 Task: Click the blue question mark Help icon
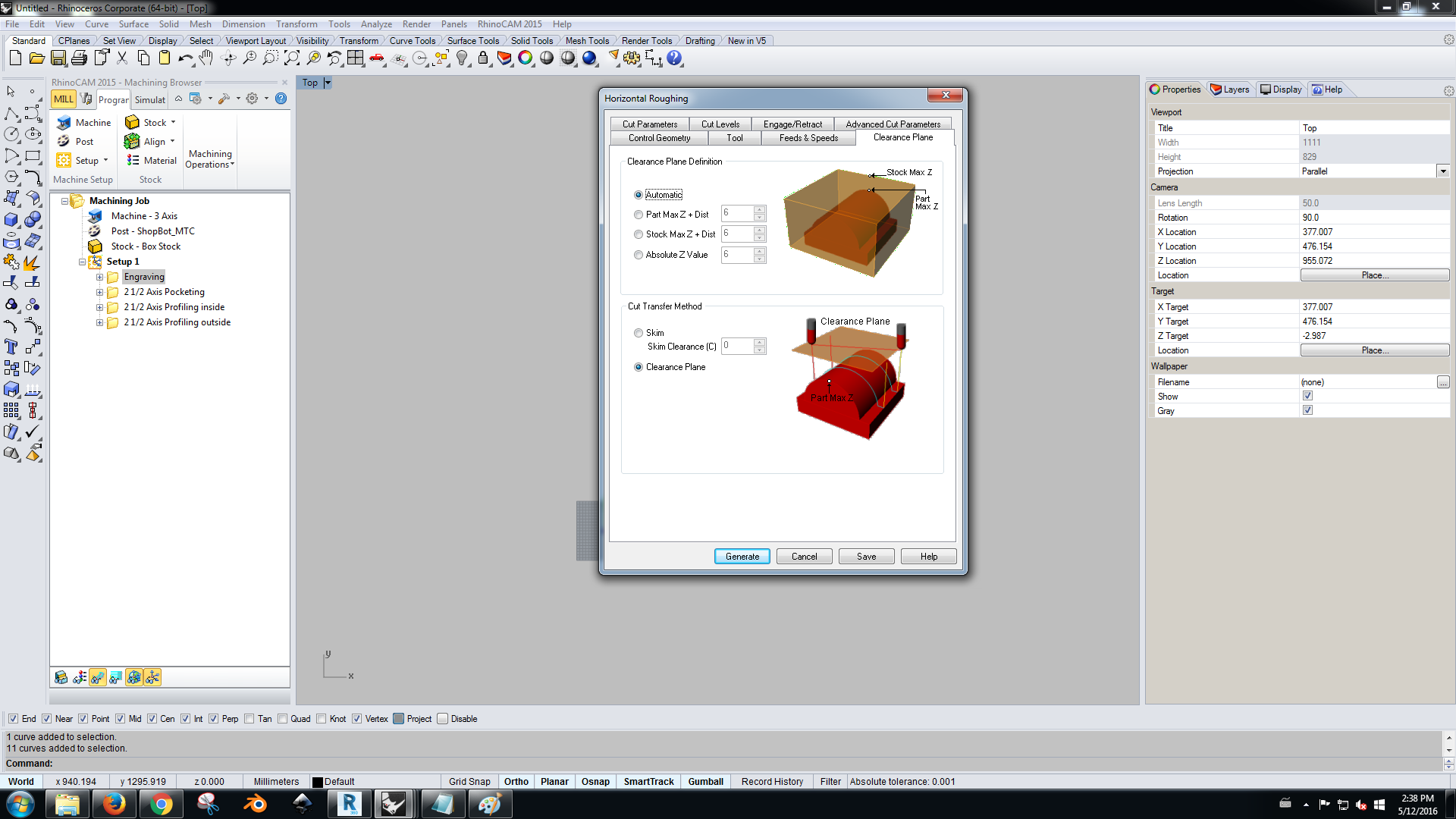[x=674, y=58]
